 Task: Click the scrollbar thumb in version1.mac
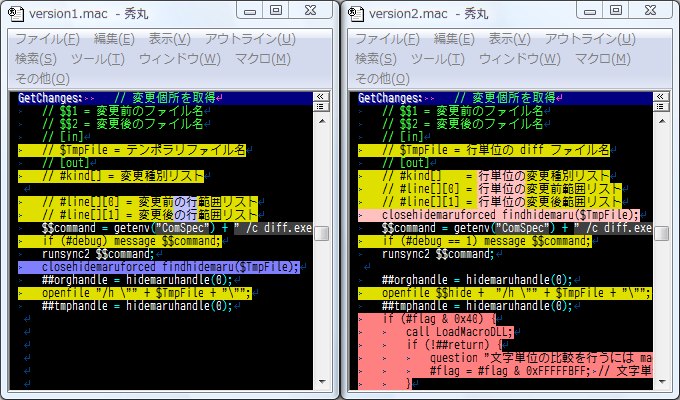[322, 233]
